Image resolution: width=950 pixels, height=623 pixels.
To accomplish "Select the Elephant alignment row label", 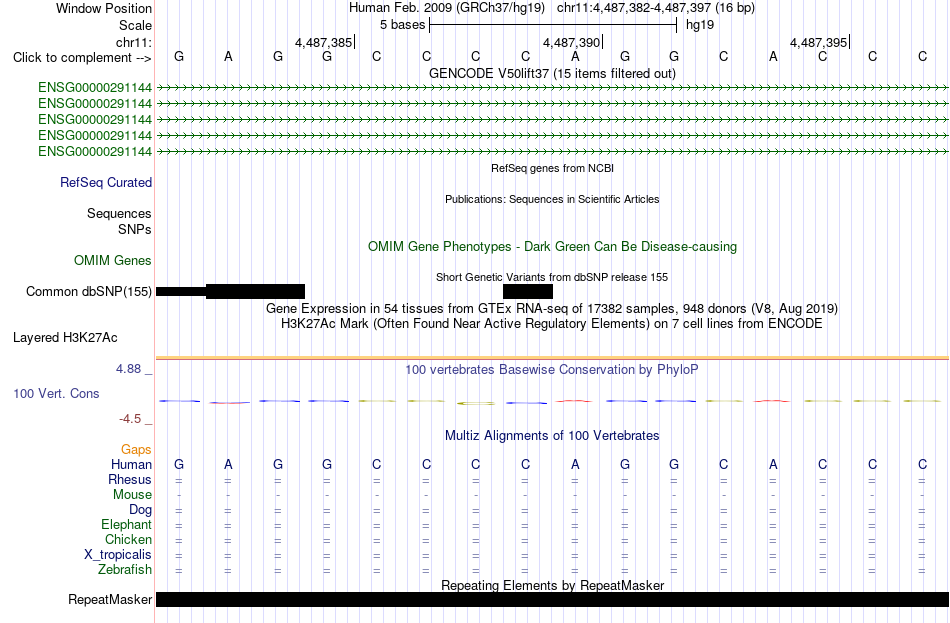I will pos(126,525).
